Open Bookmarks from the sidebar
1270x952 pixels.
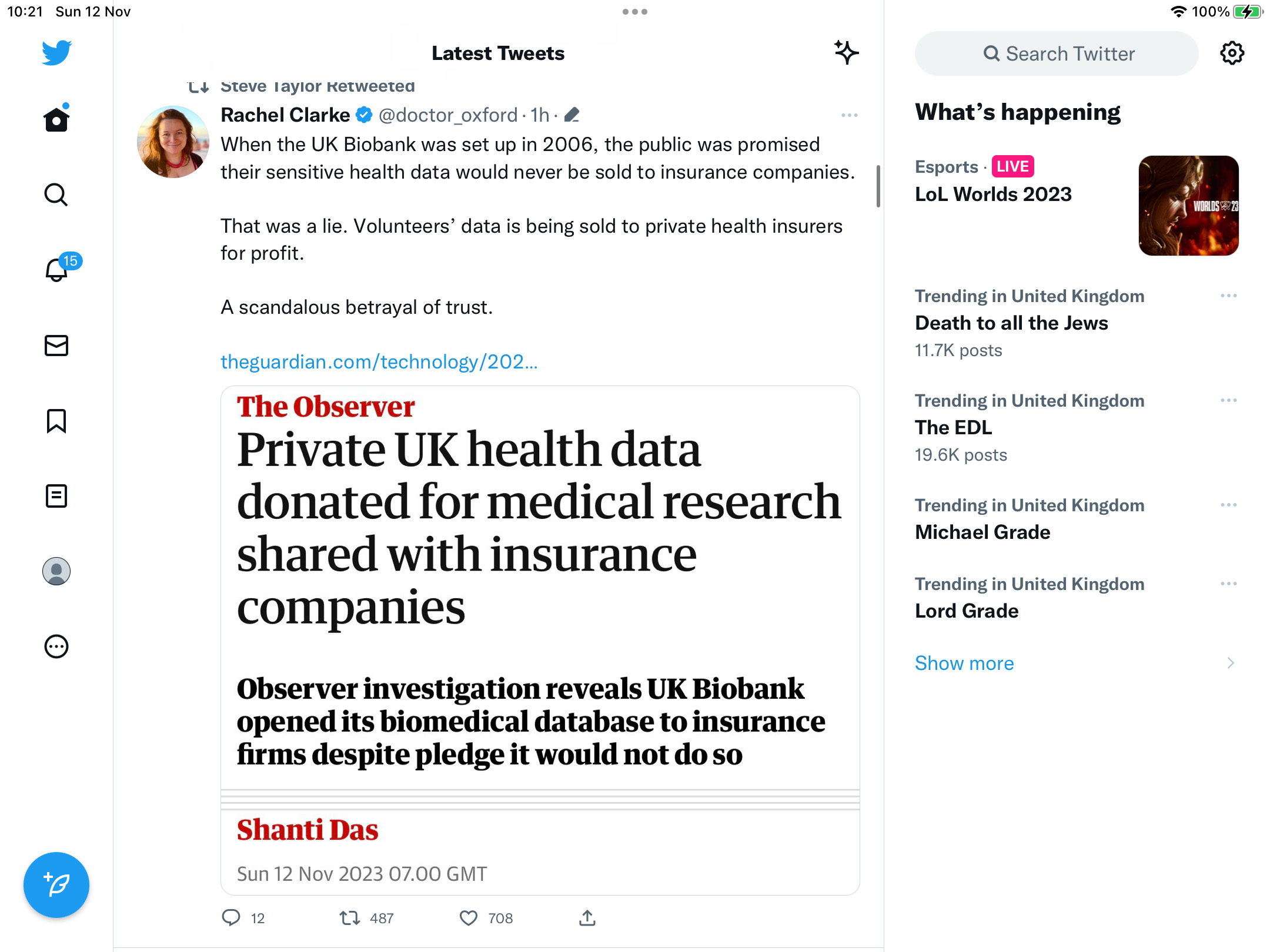pos(56,421)
